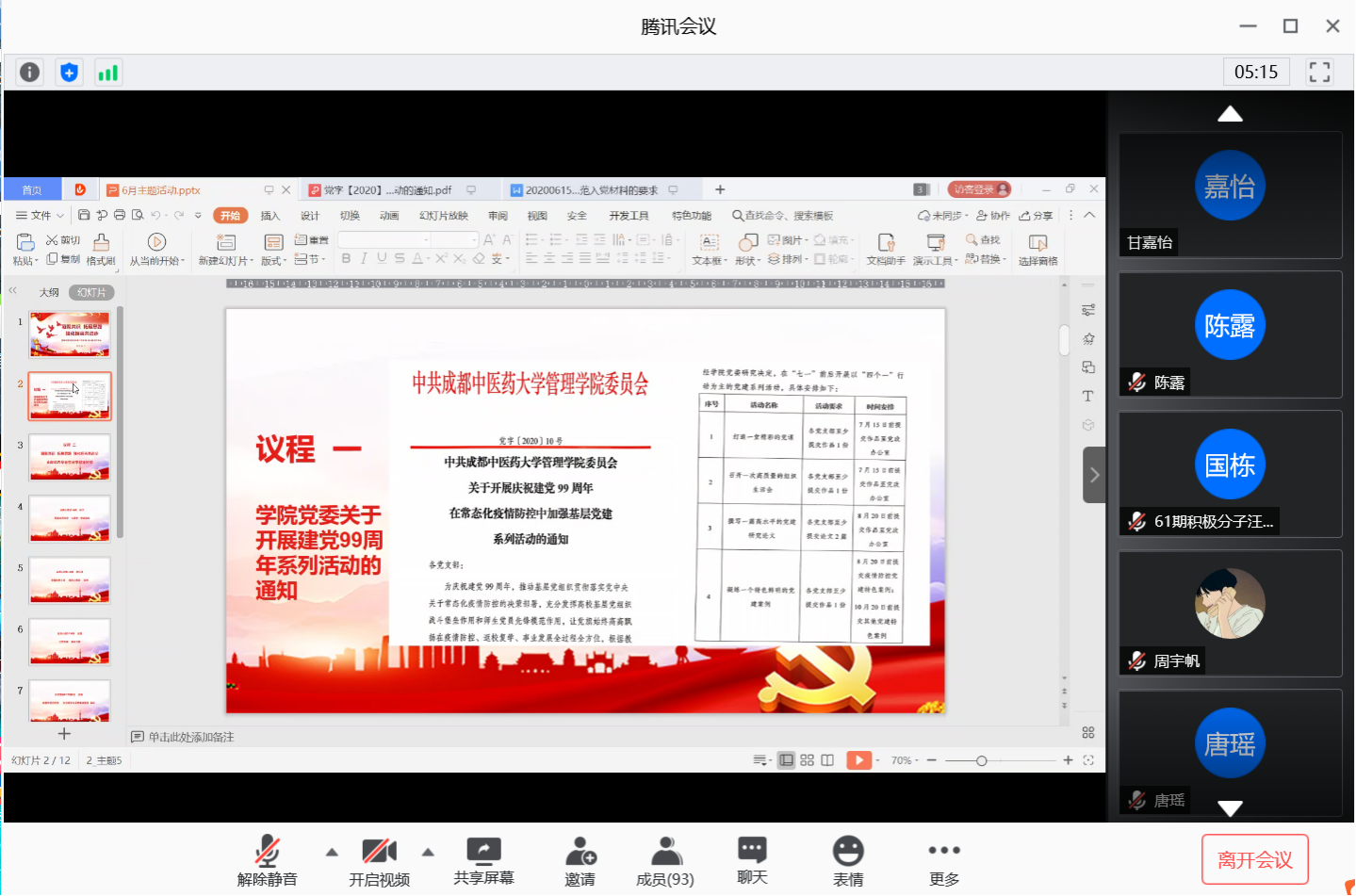Click the 选择窗格 selection pane icon
Viewport: 1356px width, 896px height.
(1037, 243)
